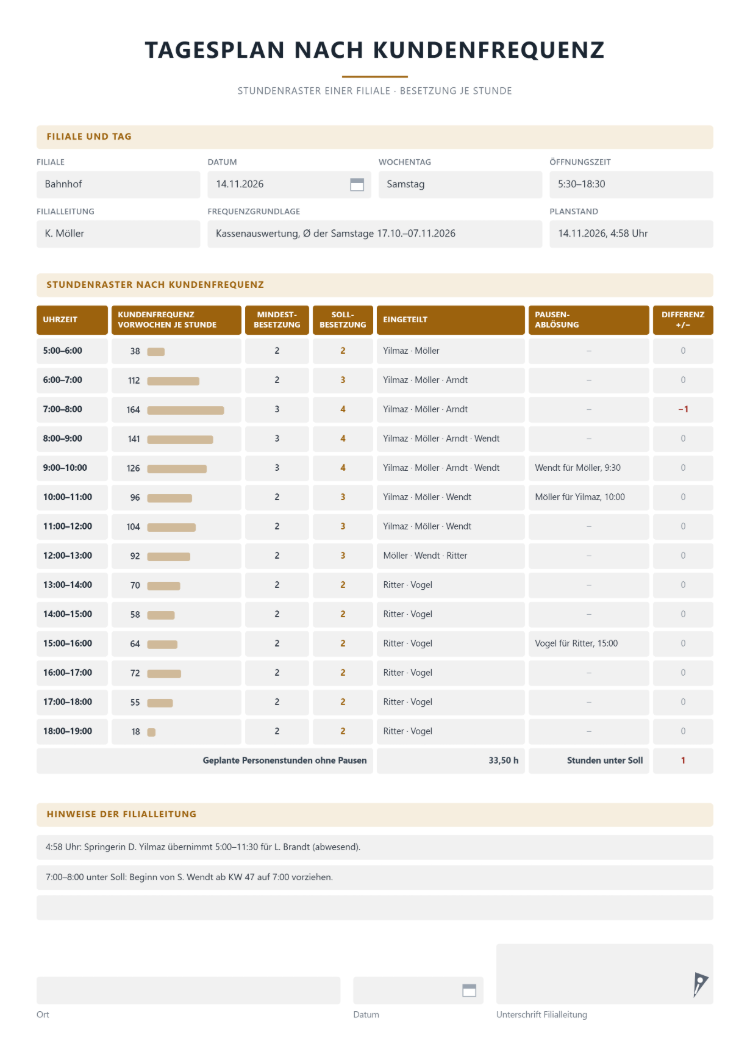750x1060 pixels.
Task: Click frequency value 58 in 14:00–15:00 row
Action: coord(135,615)
